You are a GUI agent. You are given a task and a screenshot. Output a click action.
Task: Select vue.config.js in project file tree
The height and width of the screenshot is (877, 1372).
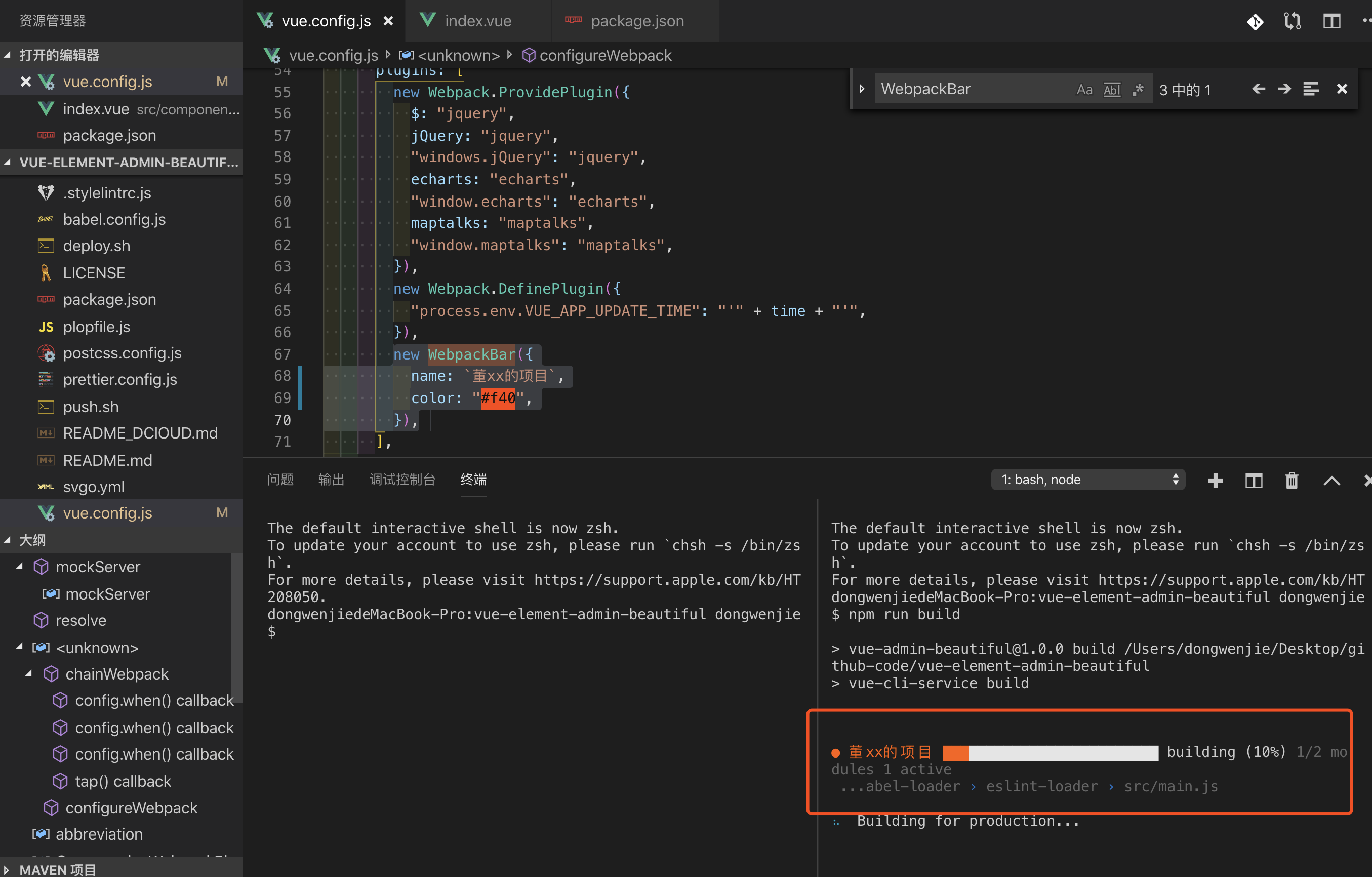122,513
